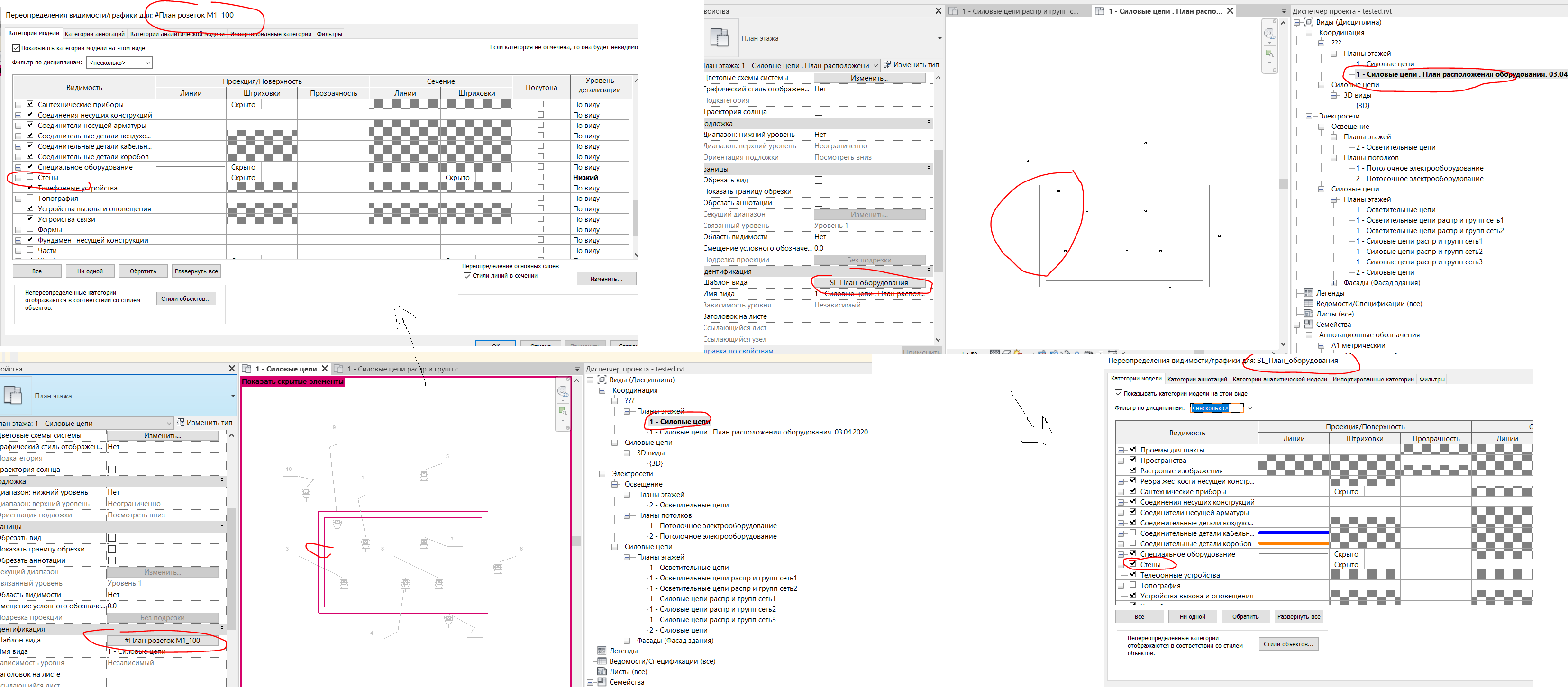1568x687 pixels.
Task: Uncheck the 'Проемы для шахты' category
Action: (x=1133, y=450)
